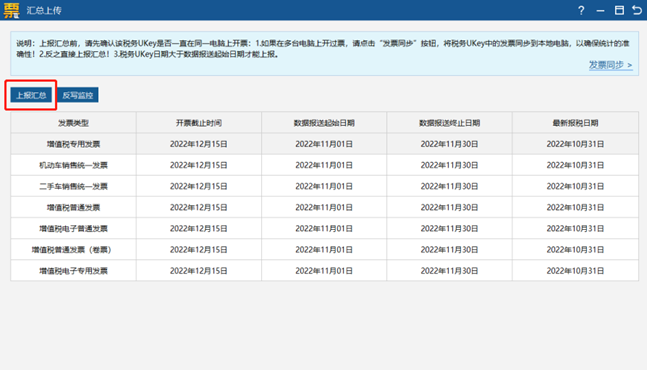647x370 pixels.
Task: Select the 二手车销售统一发票 row
Action: coord(324,186)
